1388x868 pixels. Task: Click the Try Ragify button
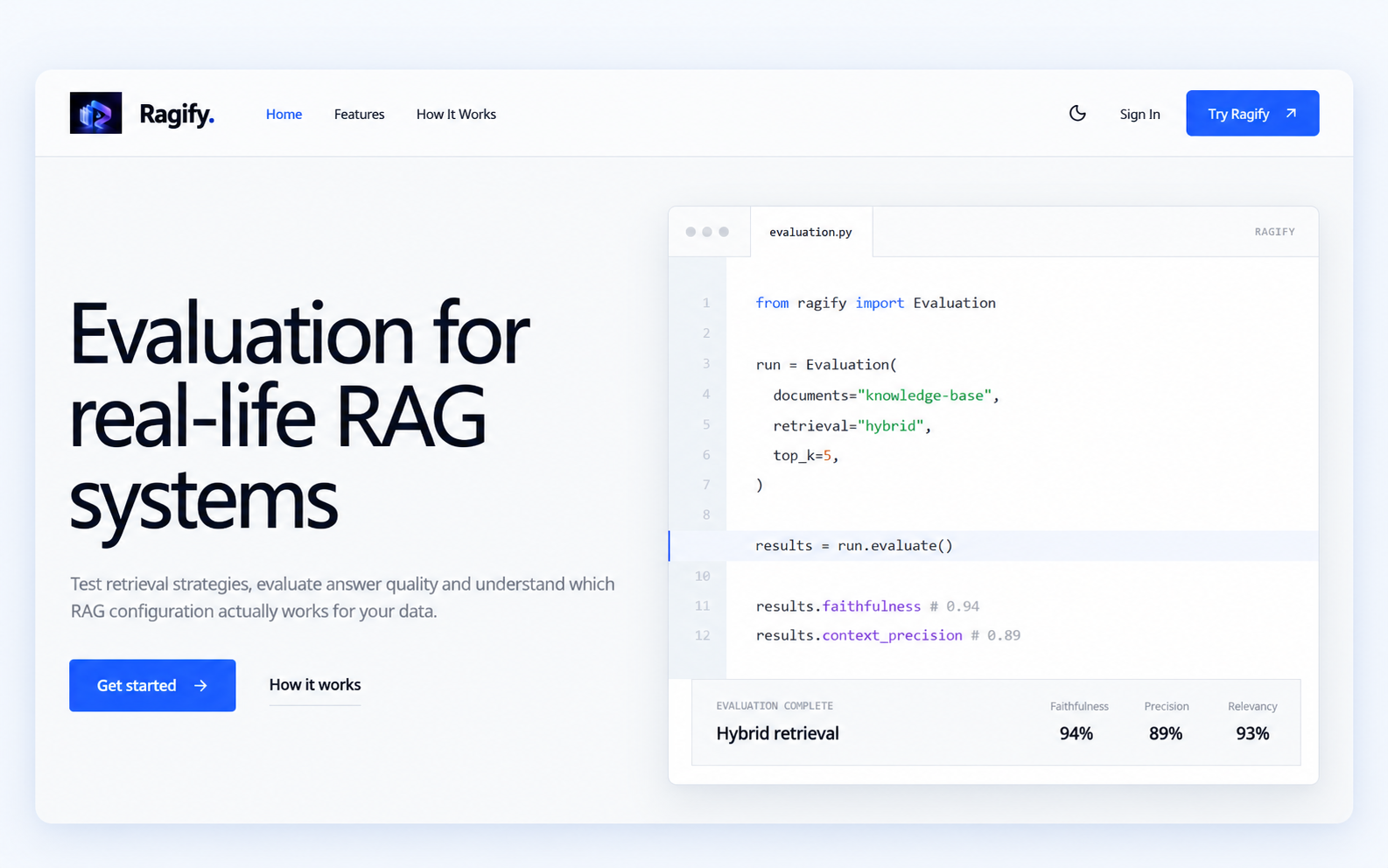click(1252, 113)
